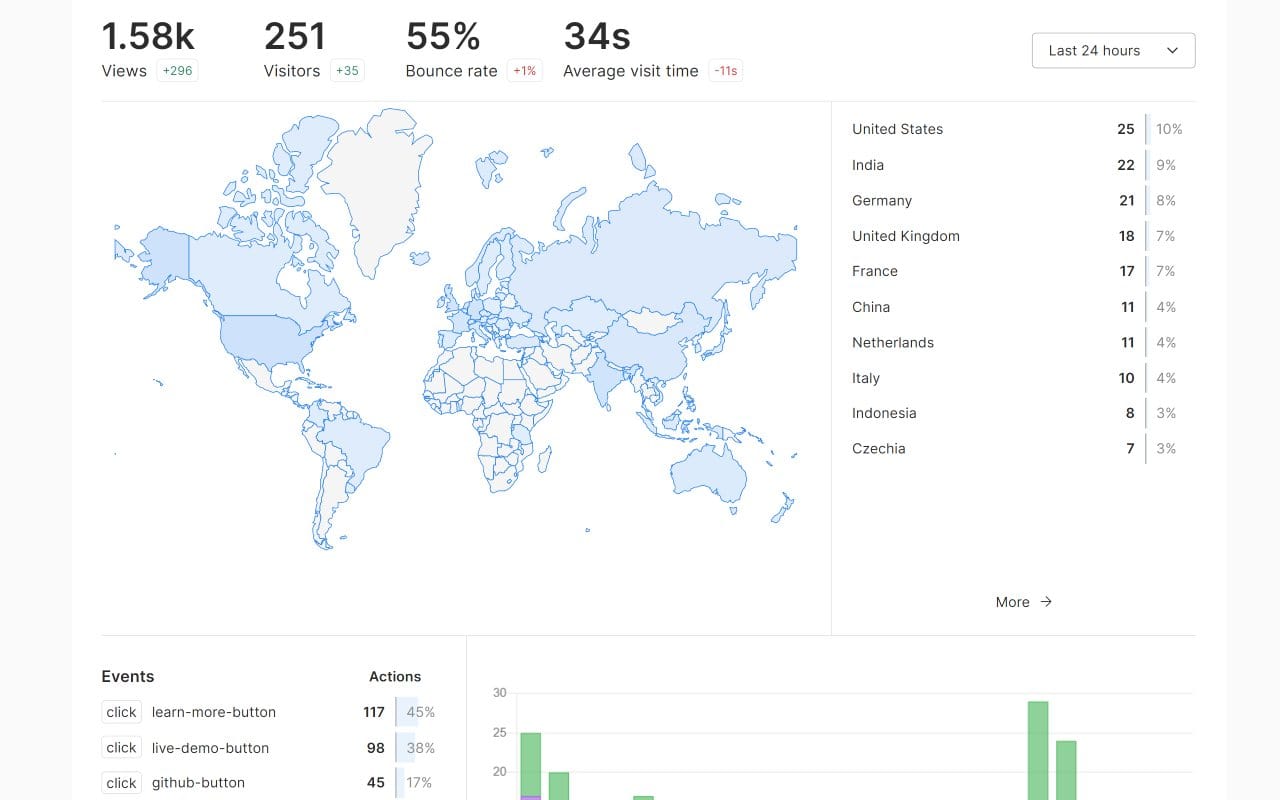Click the +35 badge next to Visitors
This screenshot has width=1280, height=800.
pos(347,71)
